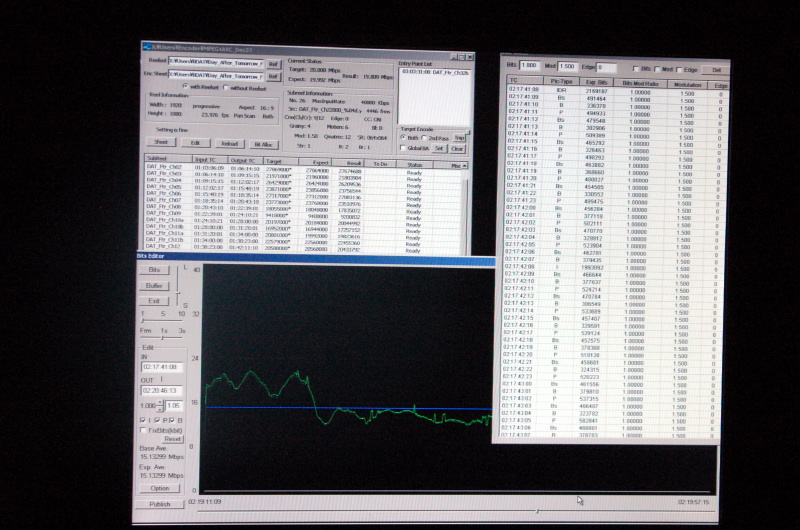
Task: Tick the FixBits(kbit) checkbox
Action: coord(142,430)
